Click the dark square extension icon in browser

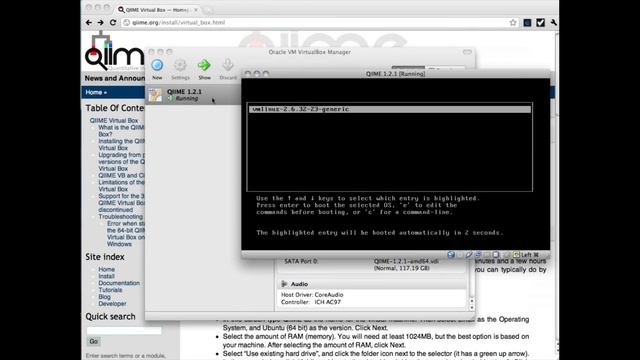coord(527,23)
